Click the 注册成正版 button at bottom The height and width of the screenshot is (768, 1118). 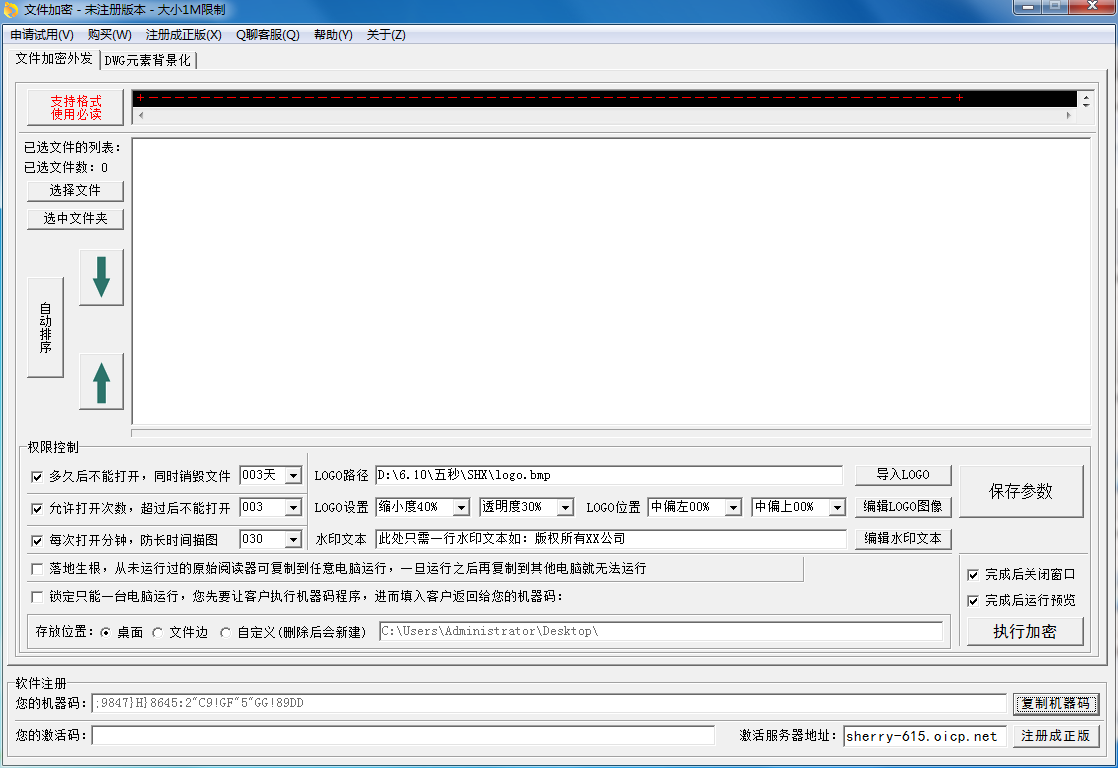click(1056, 736)
